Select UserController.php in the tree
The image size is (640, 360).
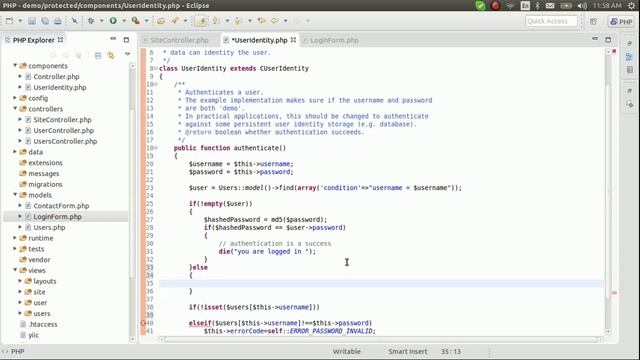tap(63, 130)
